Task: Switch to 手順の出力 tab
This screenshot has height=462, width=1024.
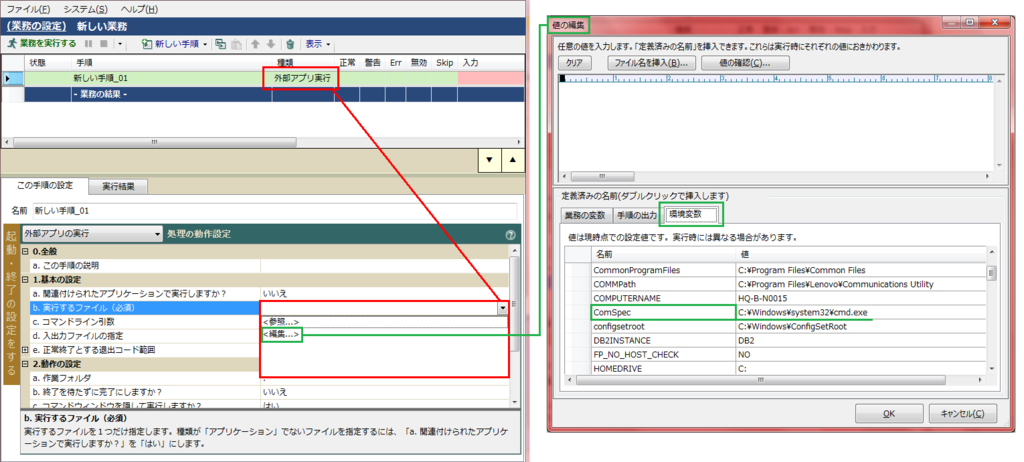Action: tap(637, 215)
